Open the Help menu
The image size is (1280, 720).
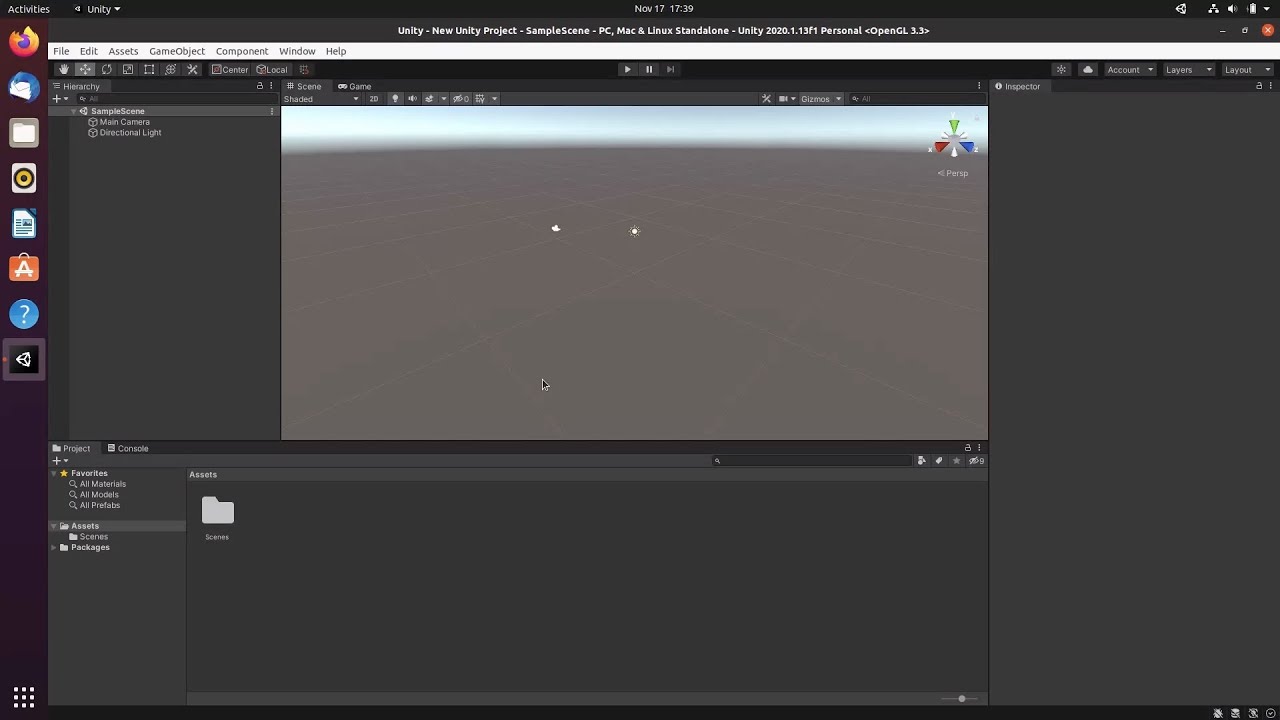click(x=336, y=51)
